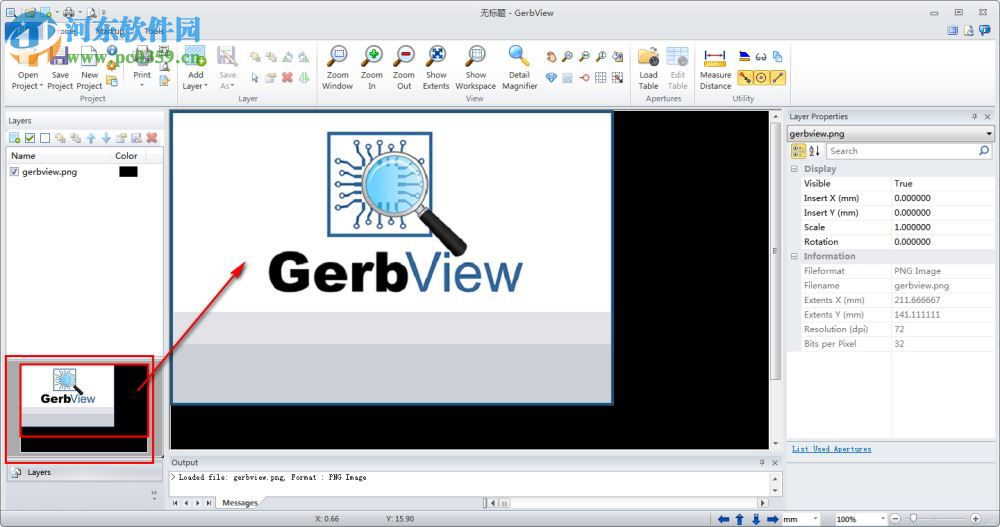Click zoom minus button in status bar

(895, 519)
